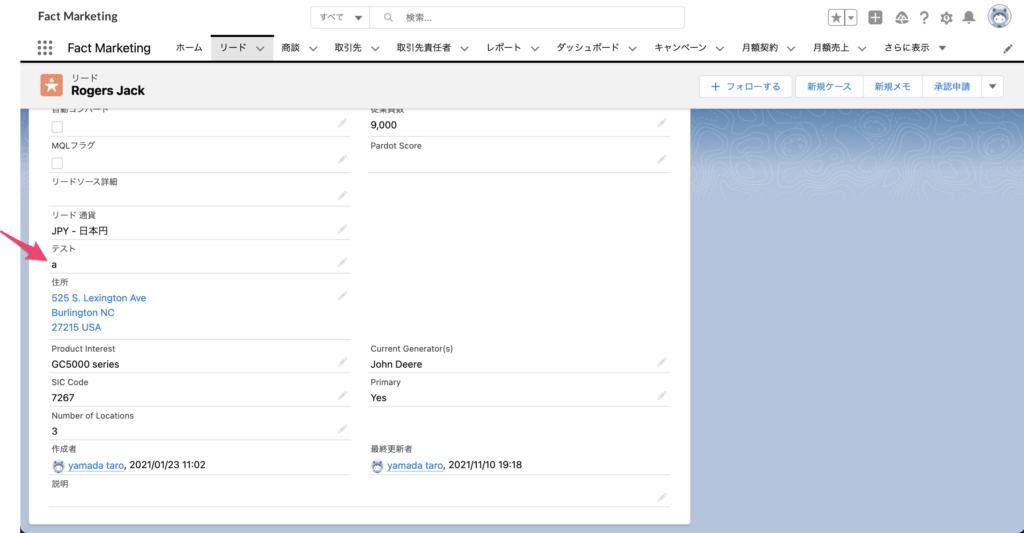1024x533 pixels.
Task: Edit the 説明 field pencil icon
Action: (x=662, y=498)
